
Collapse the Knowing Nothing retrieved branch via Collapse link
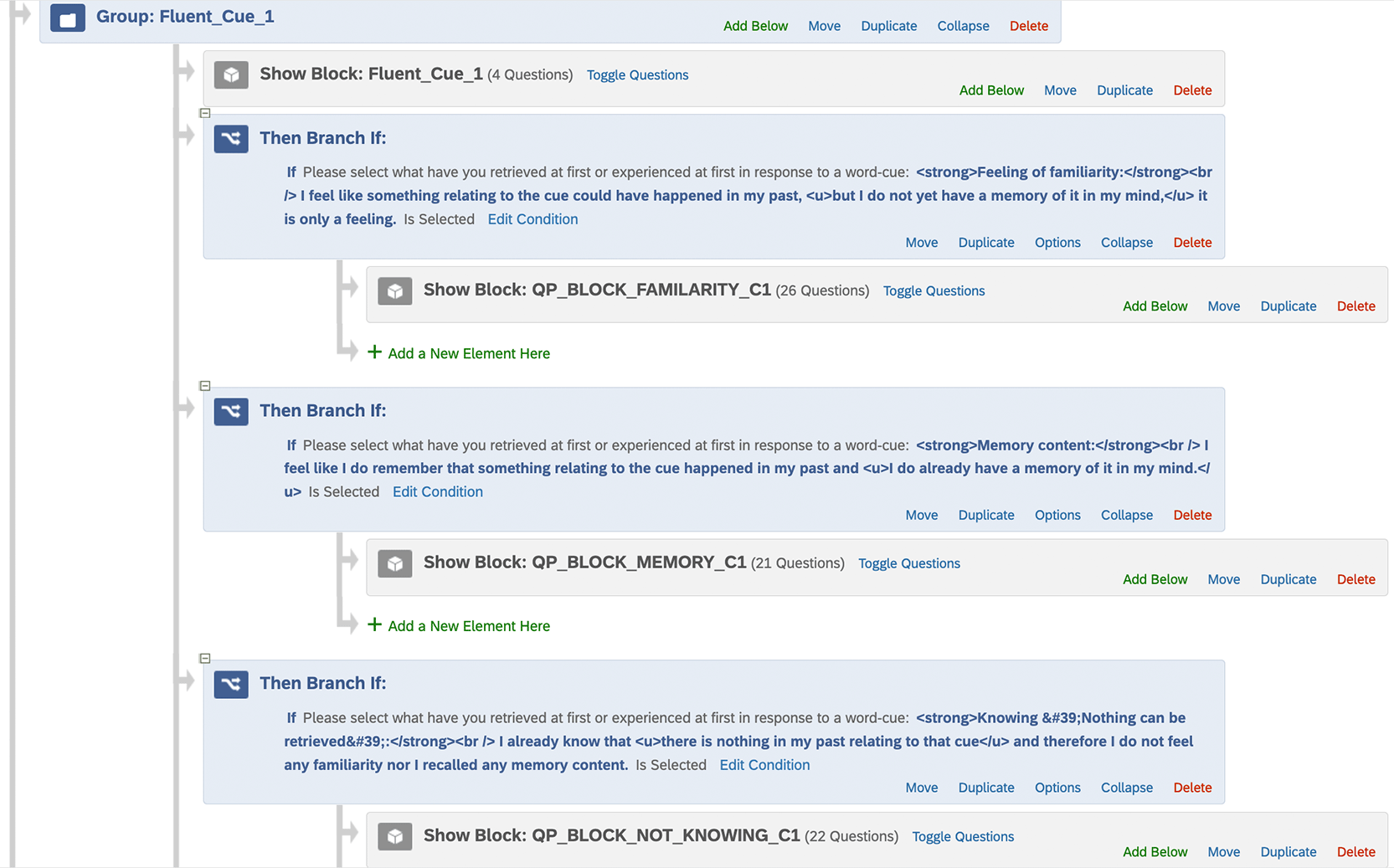(x=1126, y=788)
